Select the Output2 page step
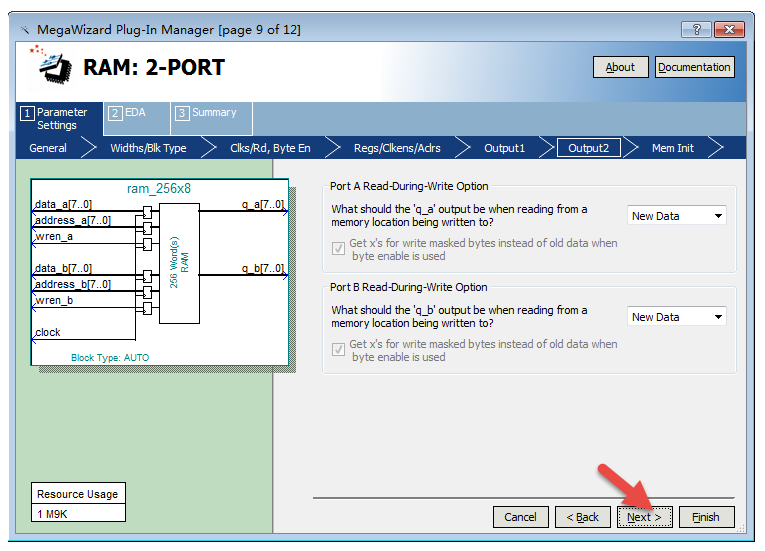 tap(588, 148)
